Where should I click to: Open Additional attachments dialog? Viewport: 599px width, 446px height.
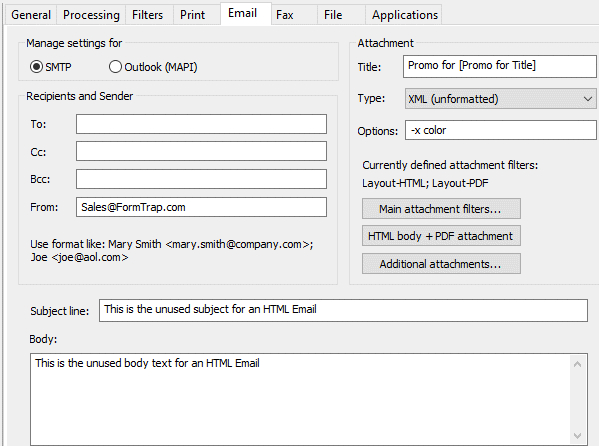click(441, 264)
